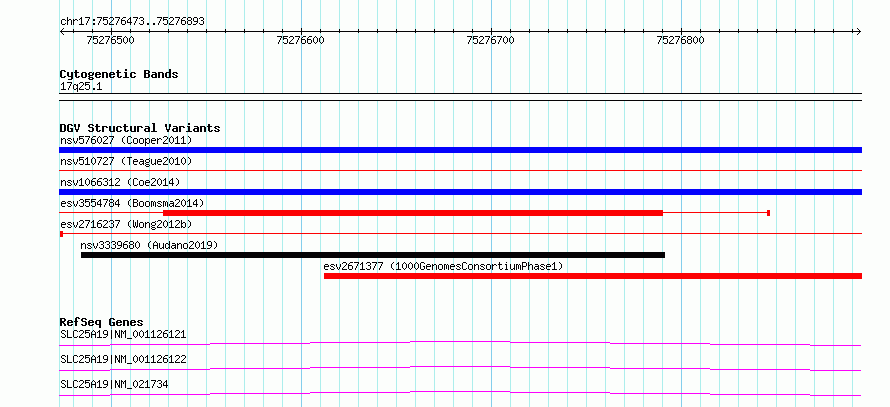Click the chr17:75276473..75276893 region label
Screen dimensions: 890x407
(x=132, y=22)
